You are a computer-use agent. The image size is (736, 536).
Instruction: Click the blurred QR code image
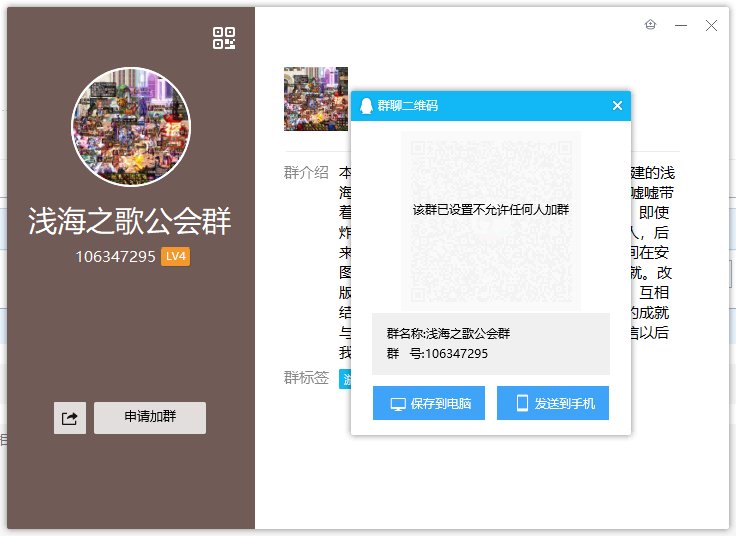pyautogui.click(x=491, y=221)
